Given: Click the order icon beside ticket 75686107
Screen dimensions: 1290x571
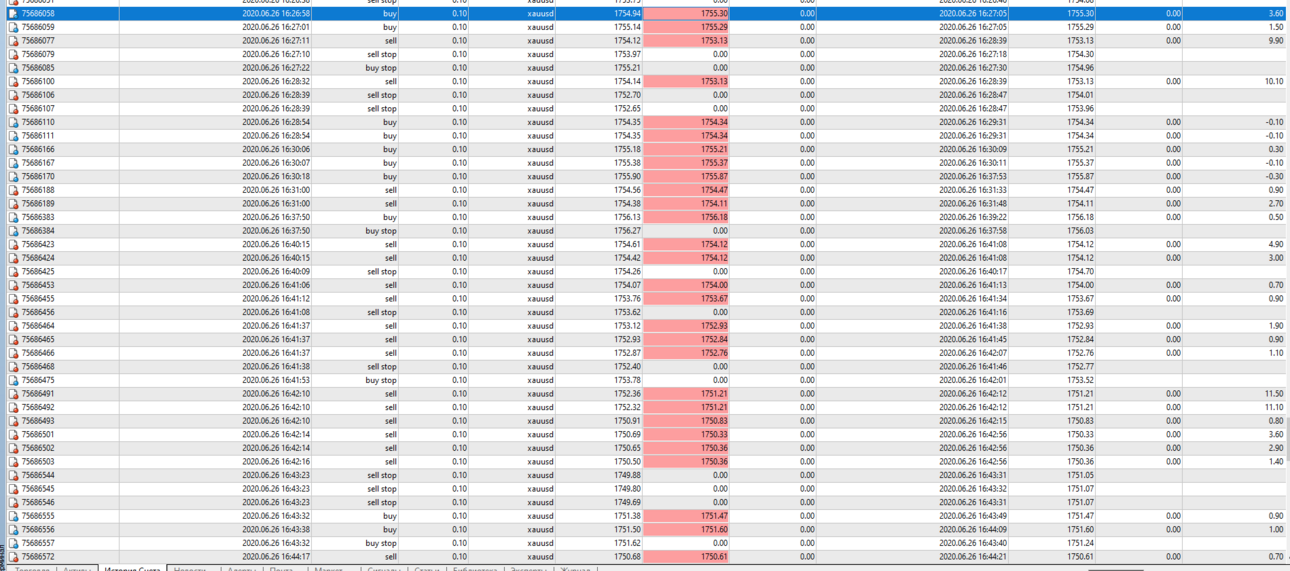Looking at the screenshot, I should coord(13,109).
